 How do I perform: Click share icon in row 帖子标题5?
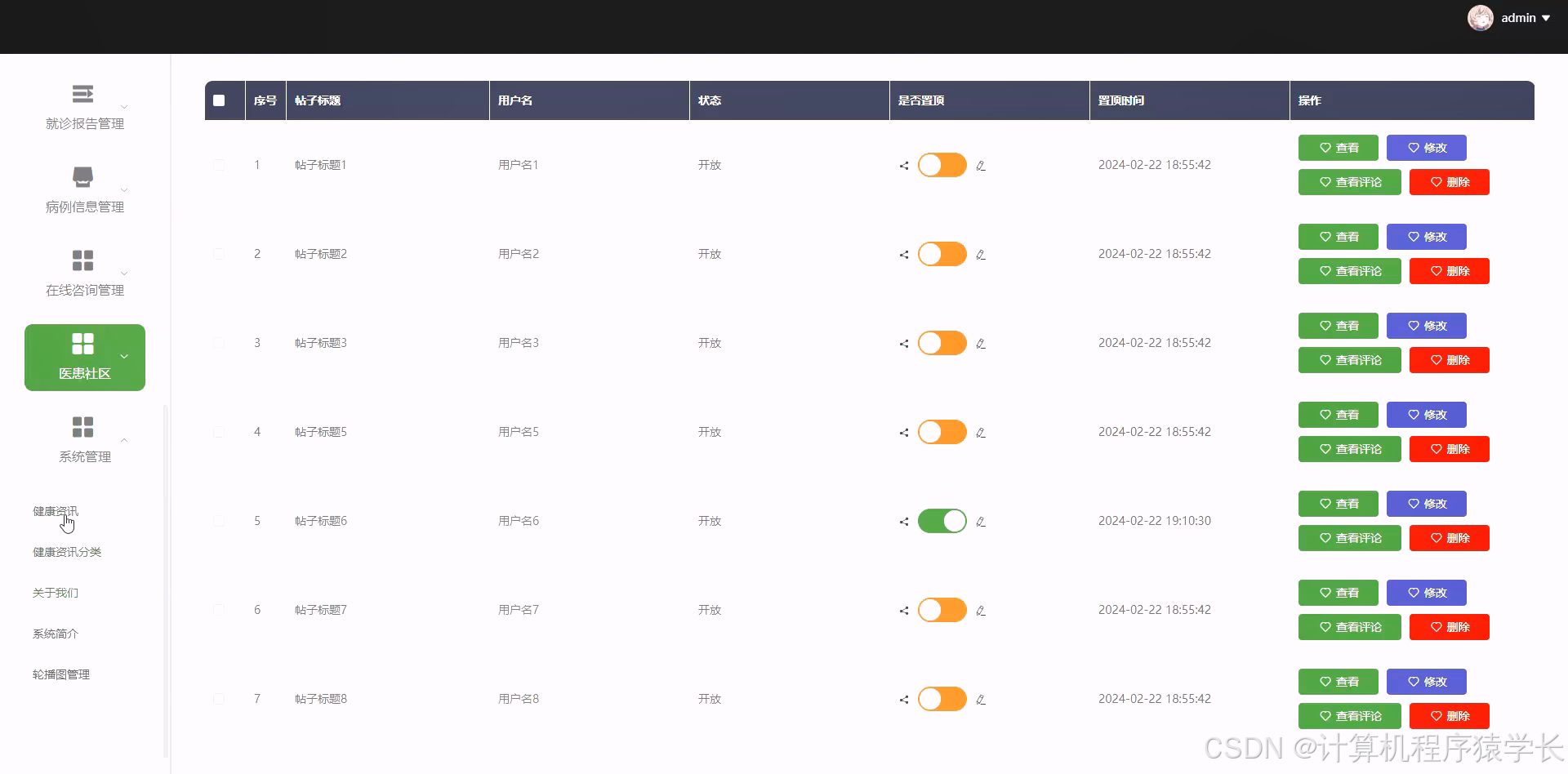point(904,433)
